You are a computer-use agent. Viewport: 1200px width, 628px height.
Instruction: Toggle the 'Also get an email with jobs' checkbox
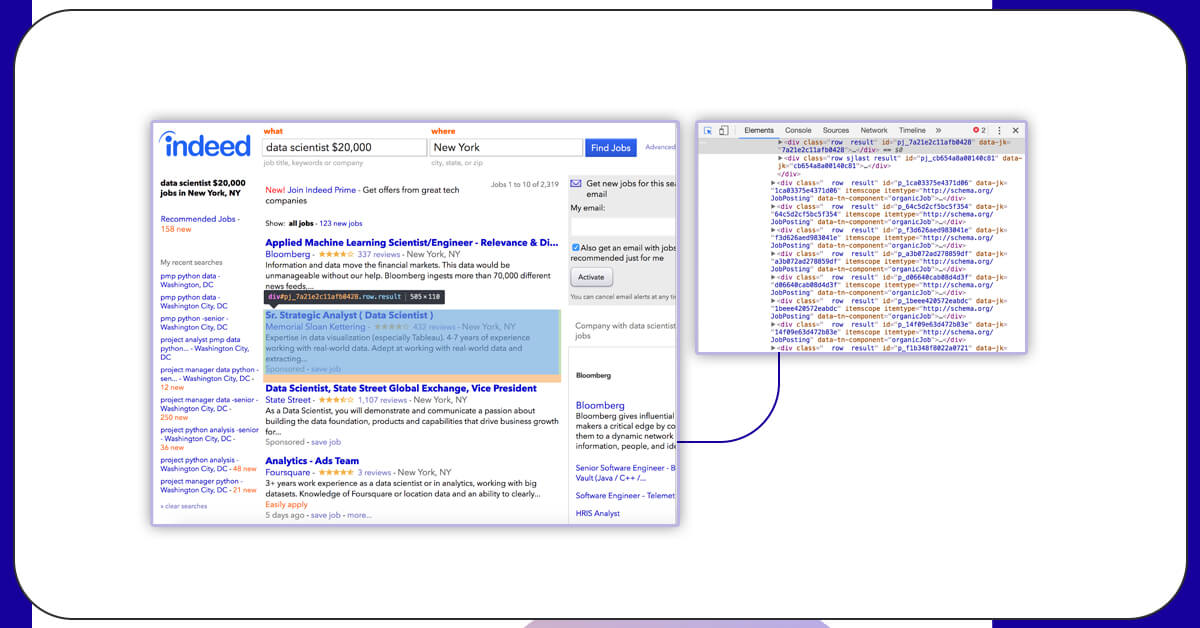click(x=575, y=247)
